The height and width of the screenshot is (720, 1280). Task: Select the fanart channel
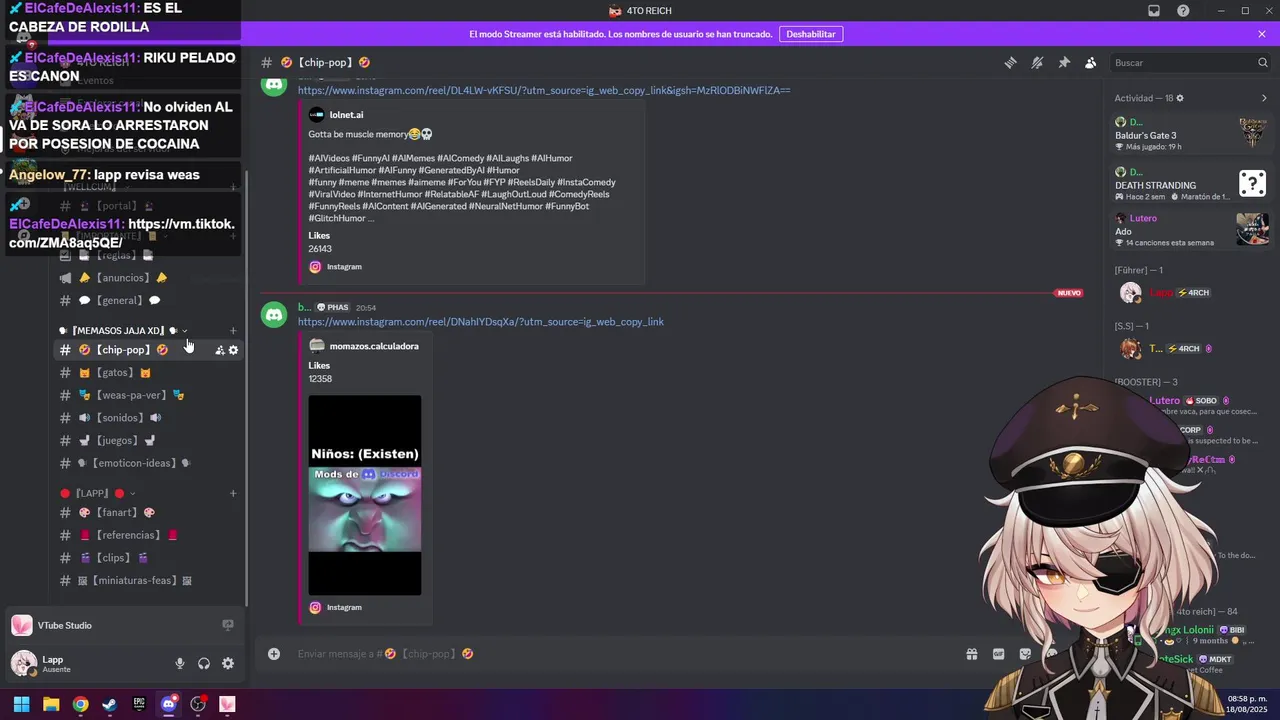pos(148,513)
